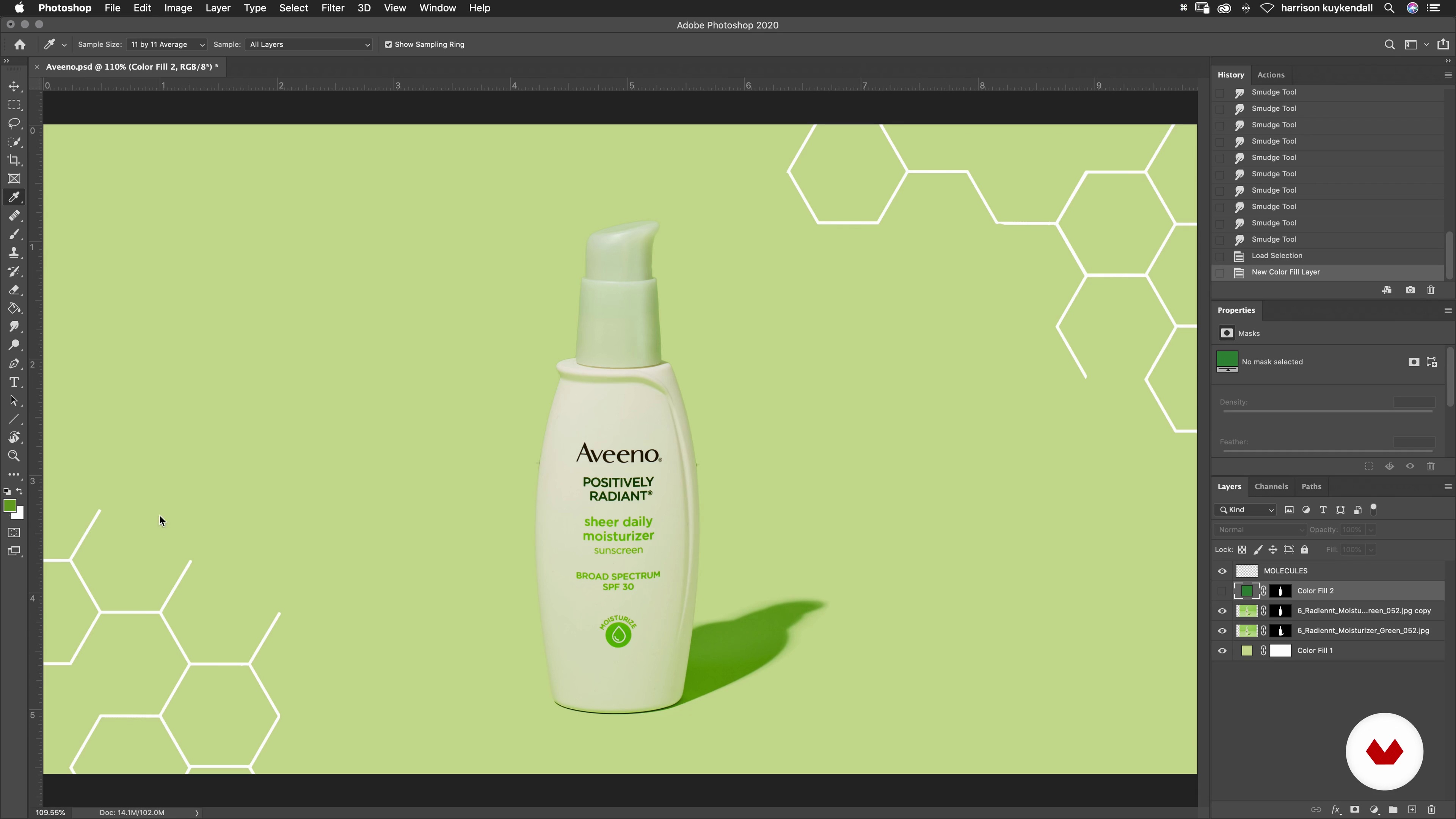
Task: Open the tool preset picker arrow
Action: [64, 45]
